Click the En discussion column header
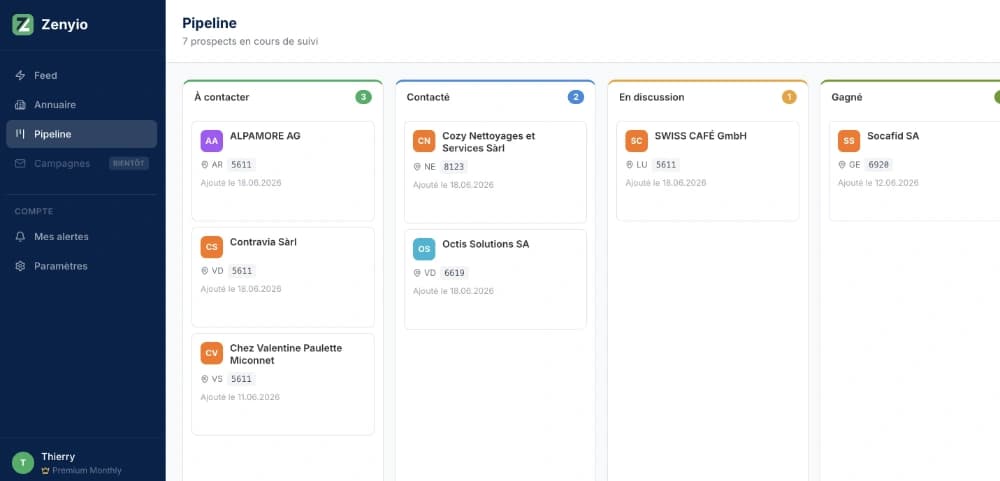This screenshot has width=1000, height=481. tap(652, 98)
